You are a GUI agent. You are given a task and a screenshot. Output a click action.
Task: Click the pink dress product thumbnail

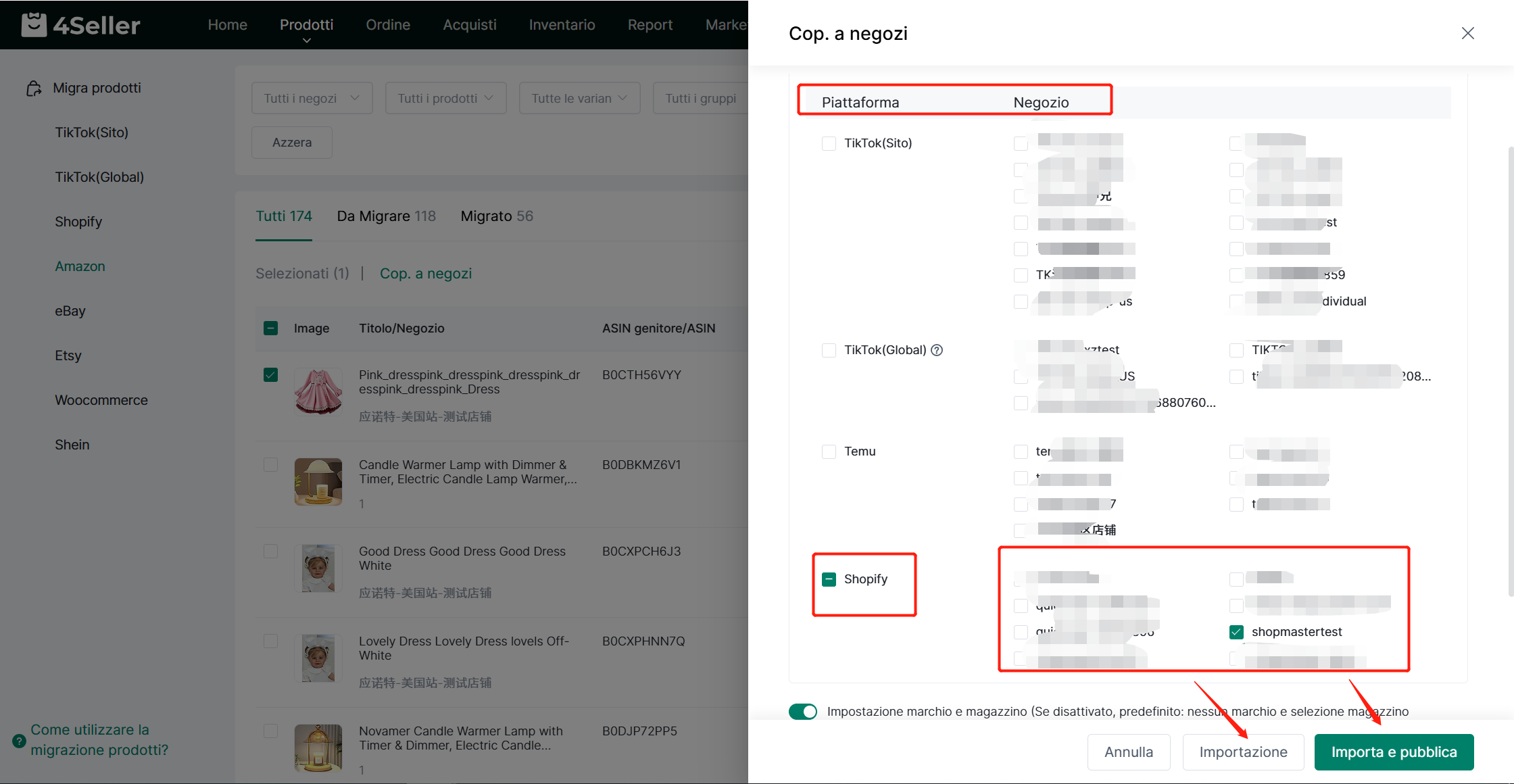click(318, 391)
